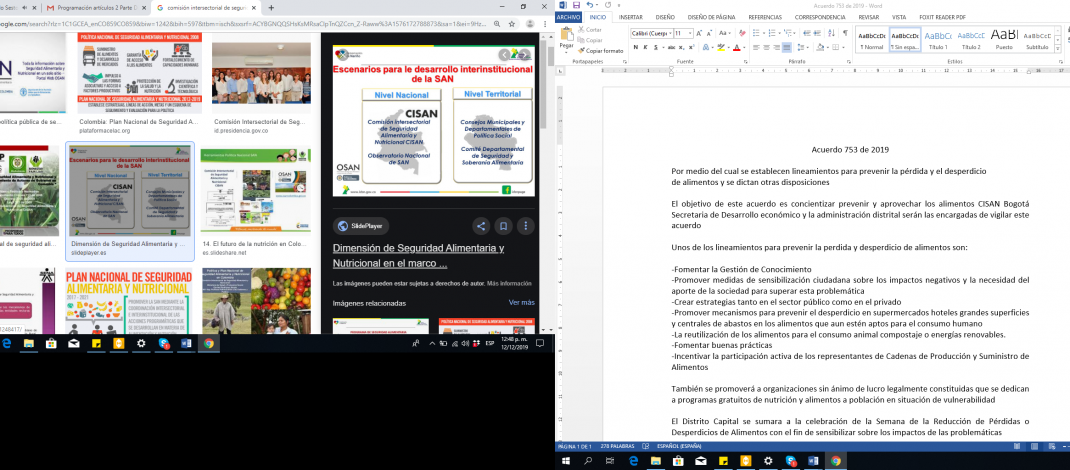Screen dimensions: 1070x470
Task: Open more options in image preview
Action: 526,226
